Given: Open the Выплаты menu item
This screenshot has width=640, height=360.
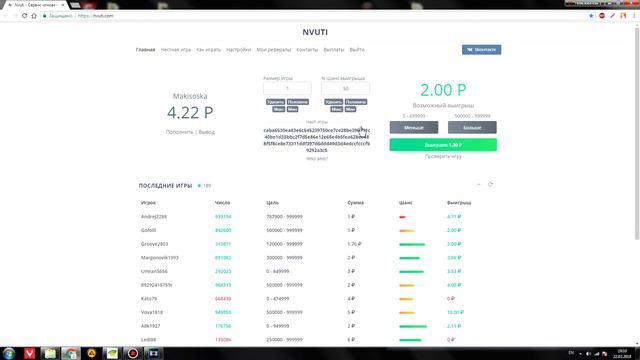Looking at the screenshot, I should pos(333,50).
